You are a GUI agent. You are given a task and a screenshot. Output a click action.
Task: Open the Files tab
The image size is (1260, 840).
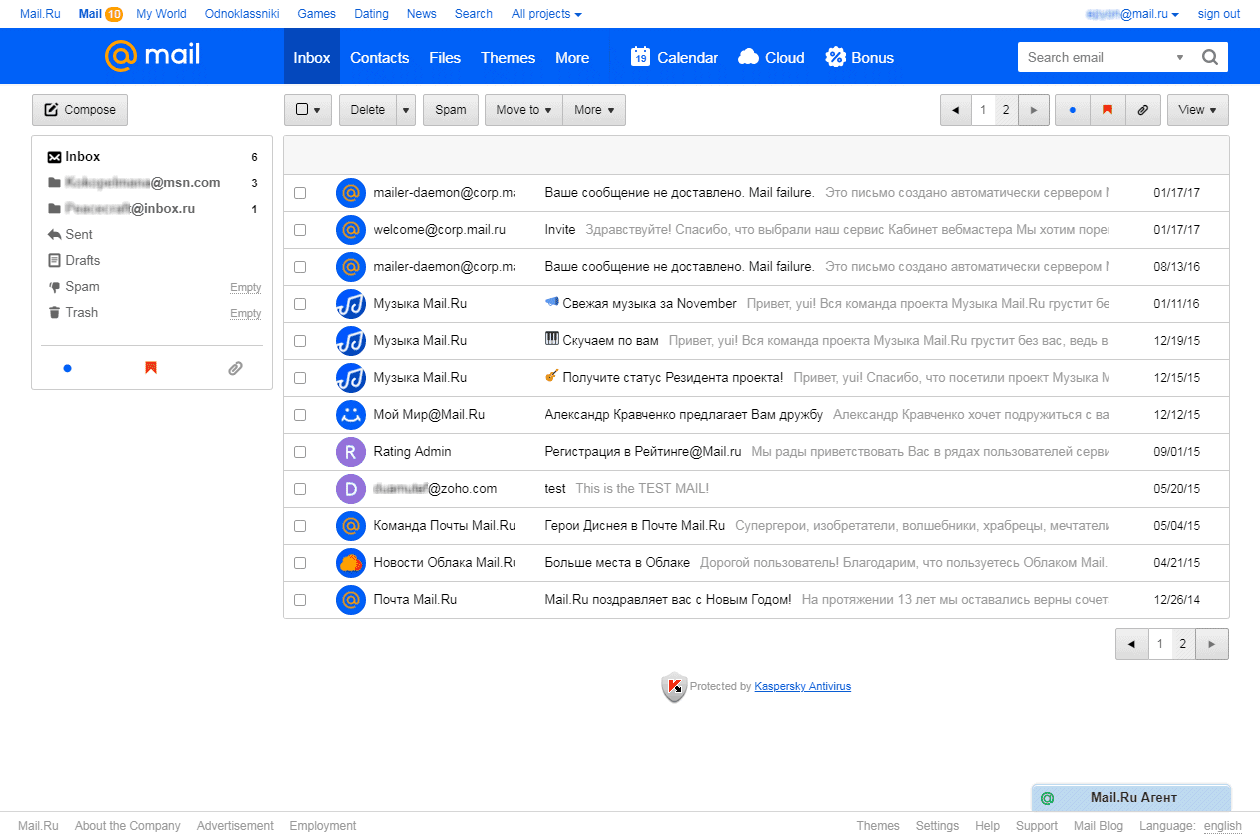[445, 57]
